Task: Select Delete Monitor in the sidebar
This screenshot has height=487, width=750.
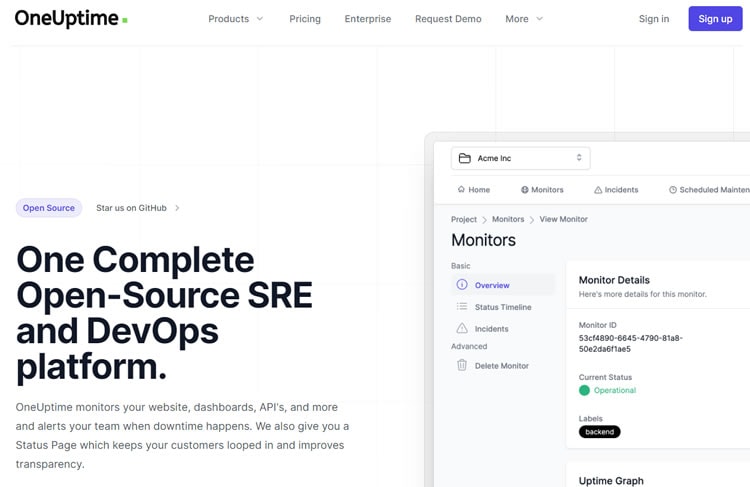Action: [503, 365]
